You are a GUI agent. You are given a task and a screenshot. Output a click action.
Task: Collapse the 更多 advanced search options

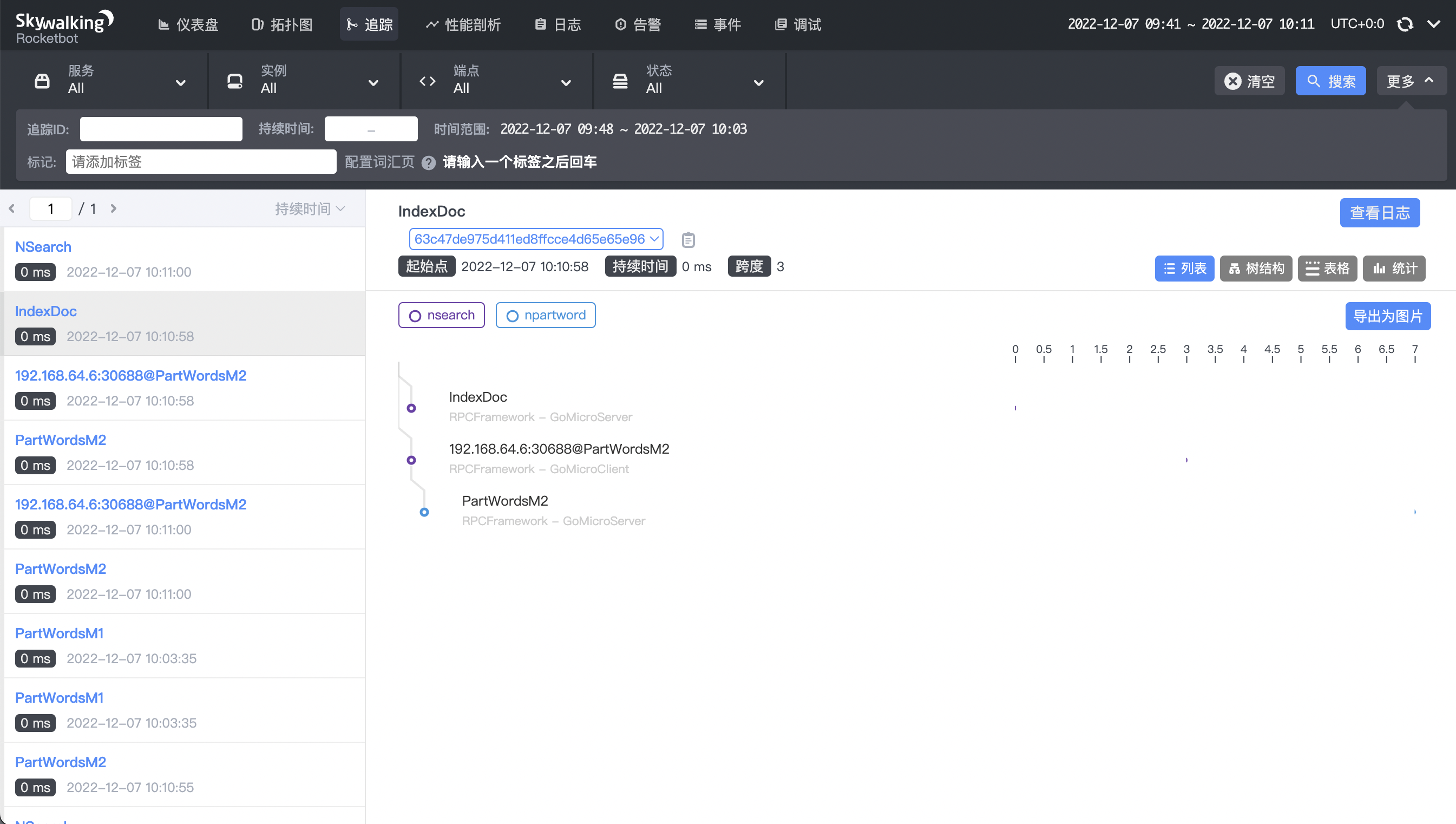click(x=1411, y=81)
